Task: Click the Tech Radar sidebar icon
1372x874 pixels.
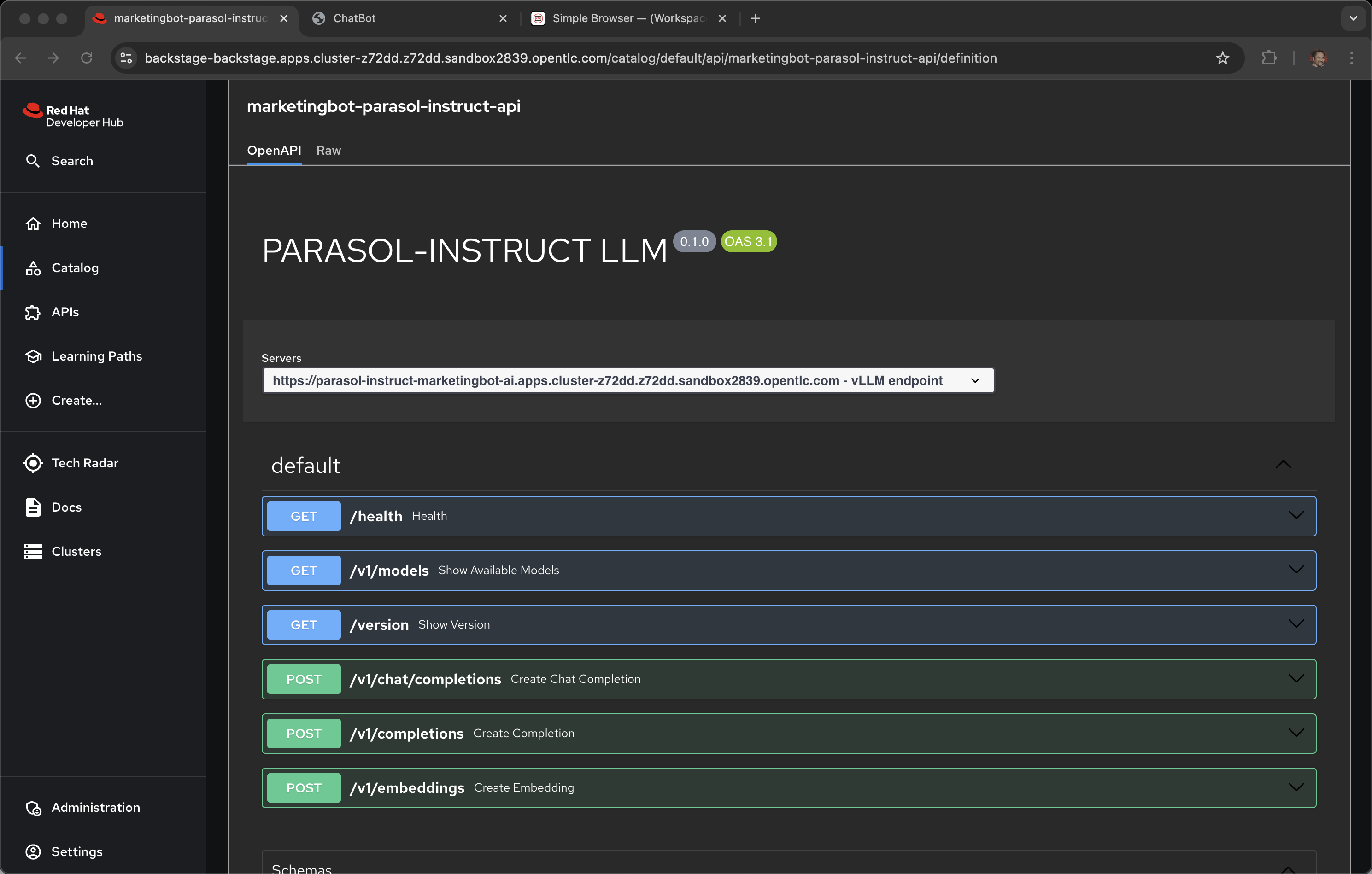Action: 33,463
